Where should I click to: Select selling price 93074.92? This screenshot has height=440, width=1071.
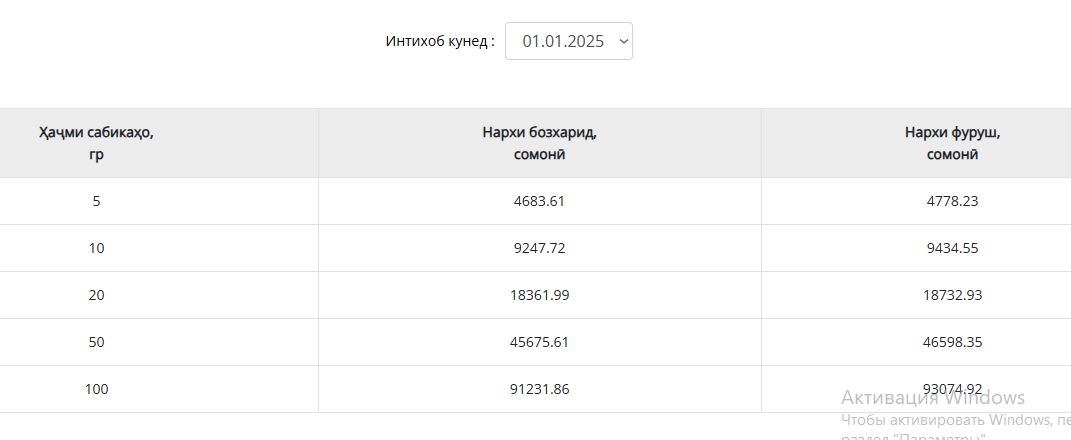click(x=952, y=389)
